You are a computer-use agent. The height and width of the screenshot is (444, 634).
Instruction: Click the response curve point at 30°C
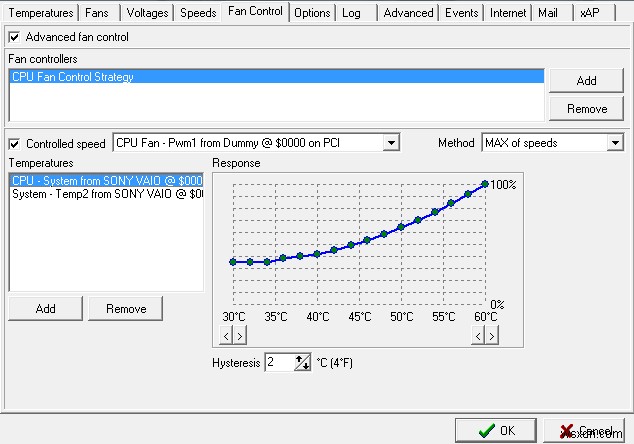tap(233, 262)
